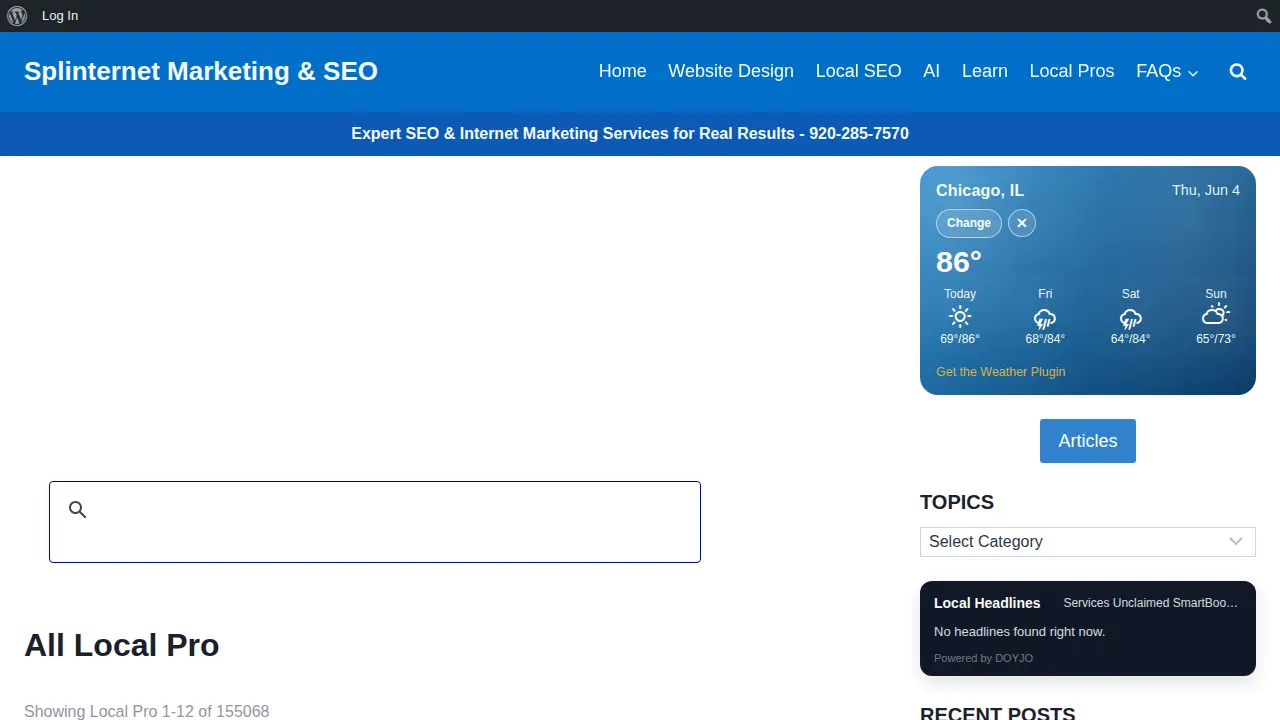Click the Powered by DOYJO text
Viewport: 1280px width, 720px height.
click(x=983, y=658)
